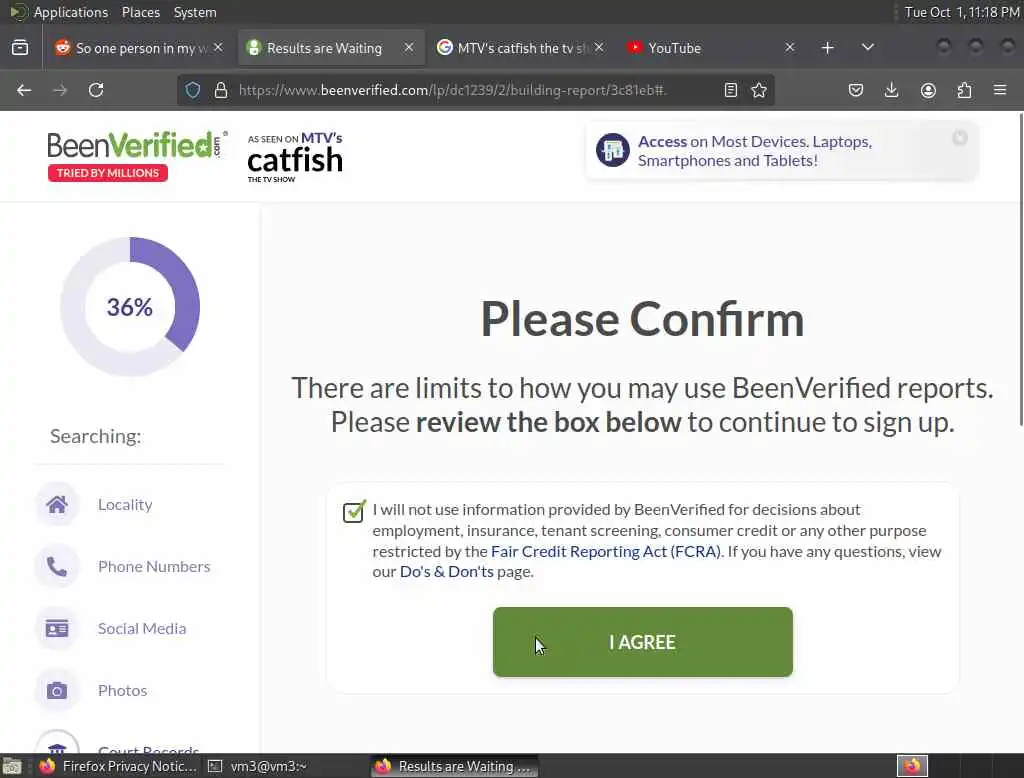Close the MTV's catfish tab
This screenshot has height=778, width=1024.
tap(599, 48)
